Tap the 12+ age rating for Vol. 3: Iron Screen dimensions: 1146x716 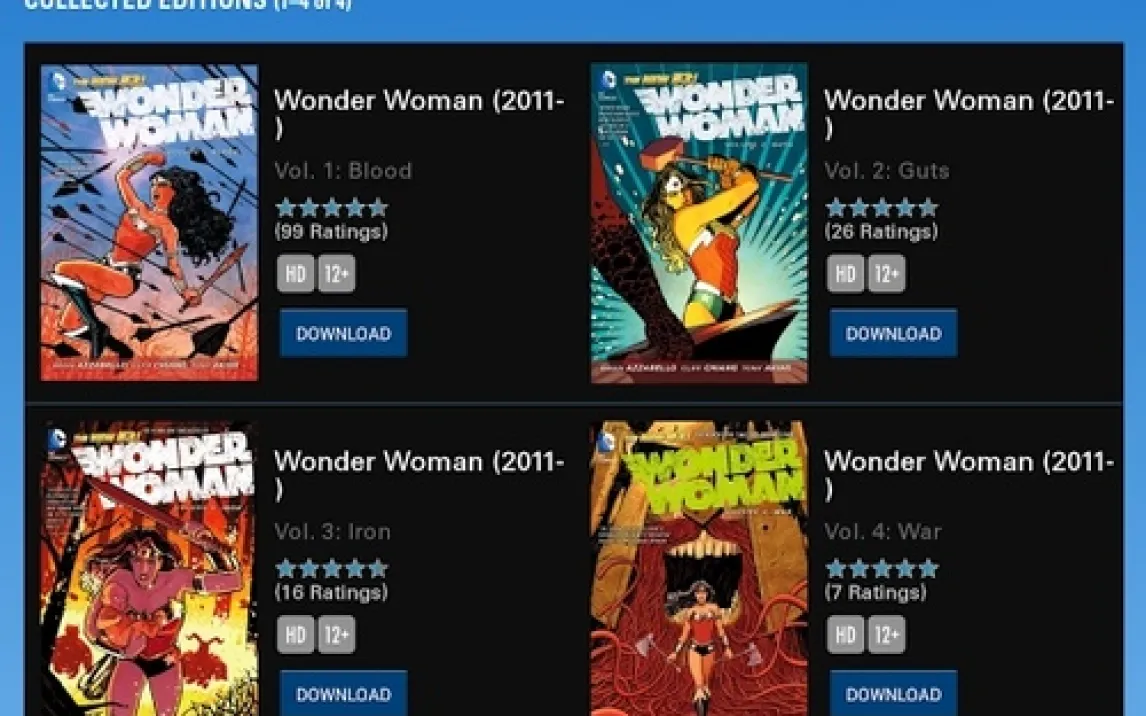click(336, 634)
